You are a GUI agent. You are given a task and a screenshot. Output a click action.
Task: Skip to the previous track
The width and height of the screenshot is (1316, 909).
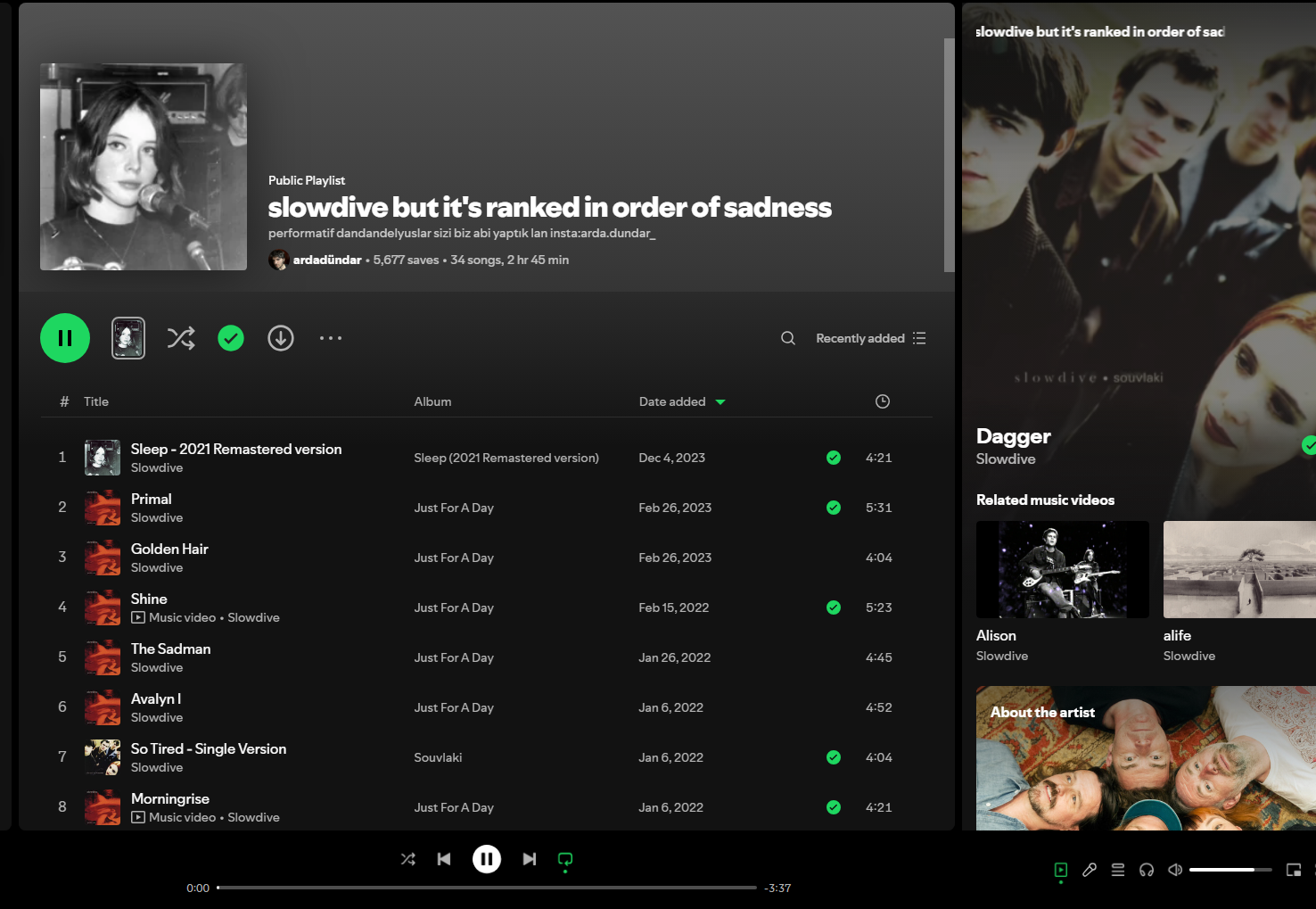[x=444, y=859]
